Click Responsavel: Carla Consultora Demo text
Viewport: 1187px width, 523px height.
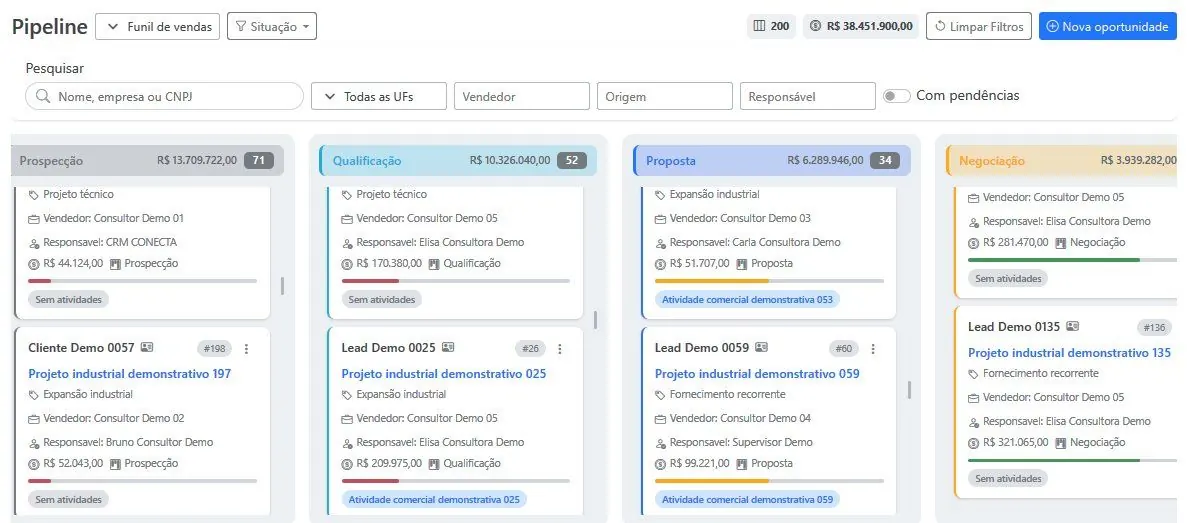click(x=756, y=243)
